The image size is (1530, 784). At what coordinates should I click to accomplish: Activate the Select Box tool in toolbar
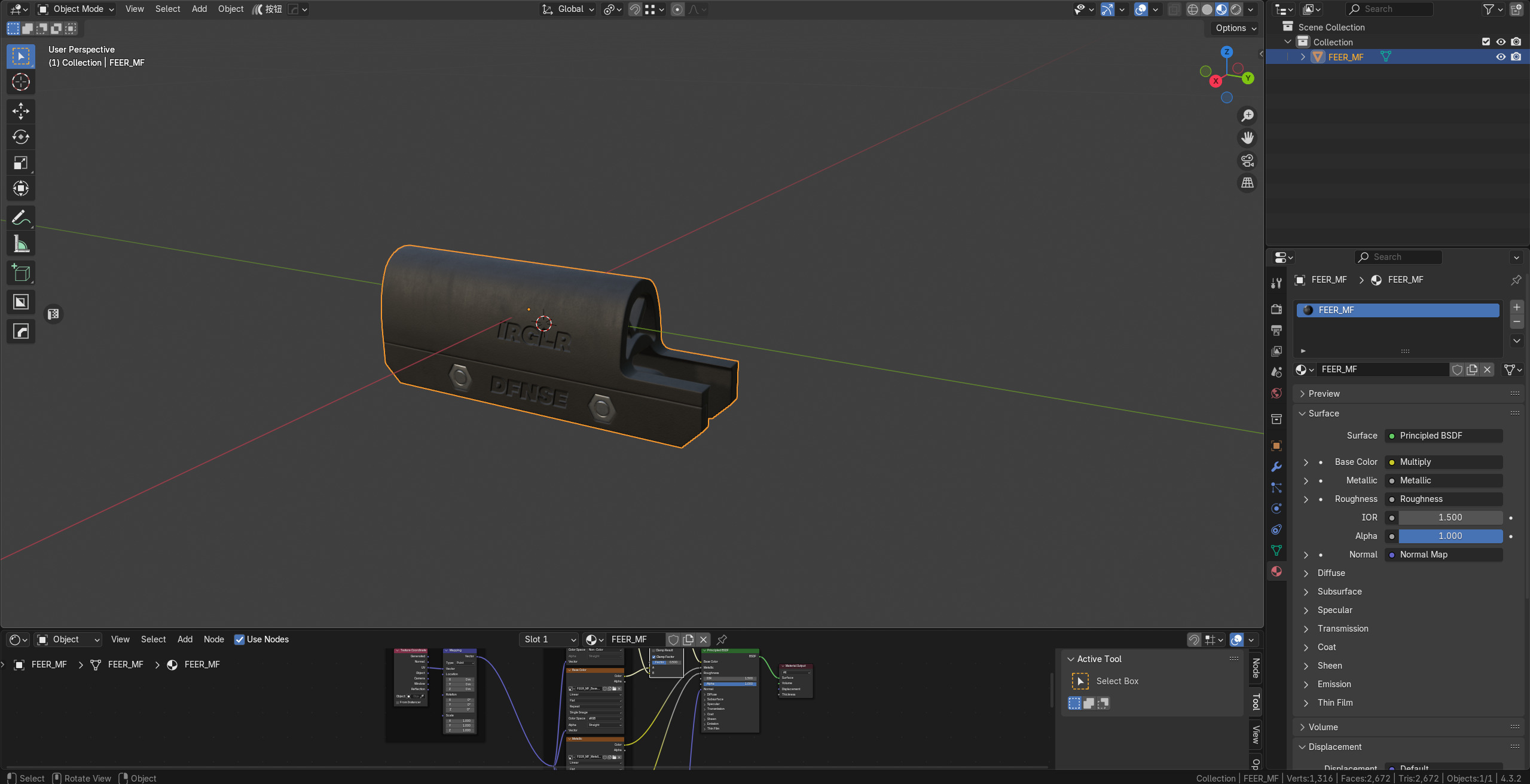(x=21, y=56)
